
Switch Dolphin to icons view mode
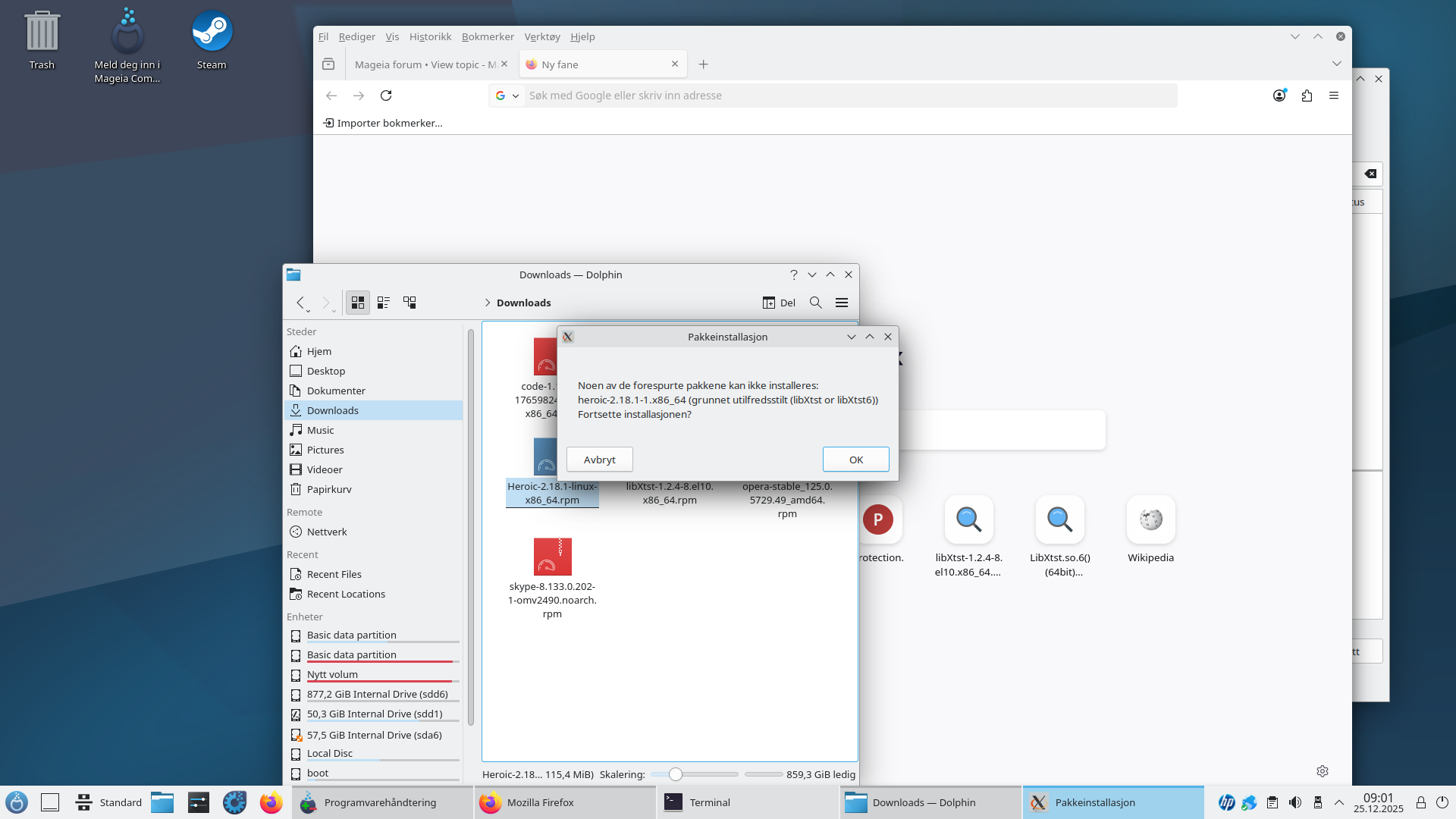358,303
